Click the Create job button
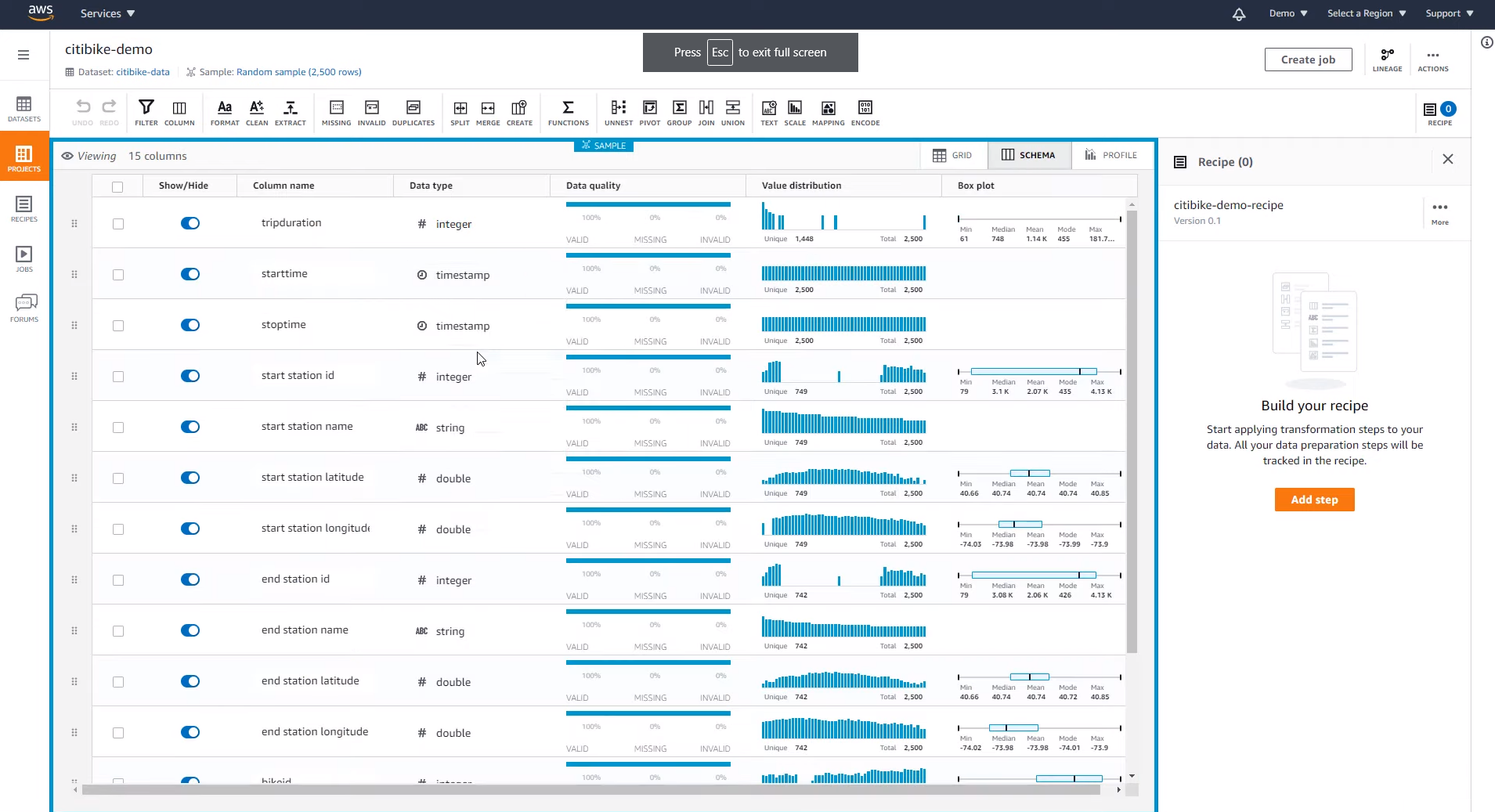This screenshot has width=1495, height=812. [x=1308, y=60]
